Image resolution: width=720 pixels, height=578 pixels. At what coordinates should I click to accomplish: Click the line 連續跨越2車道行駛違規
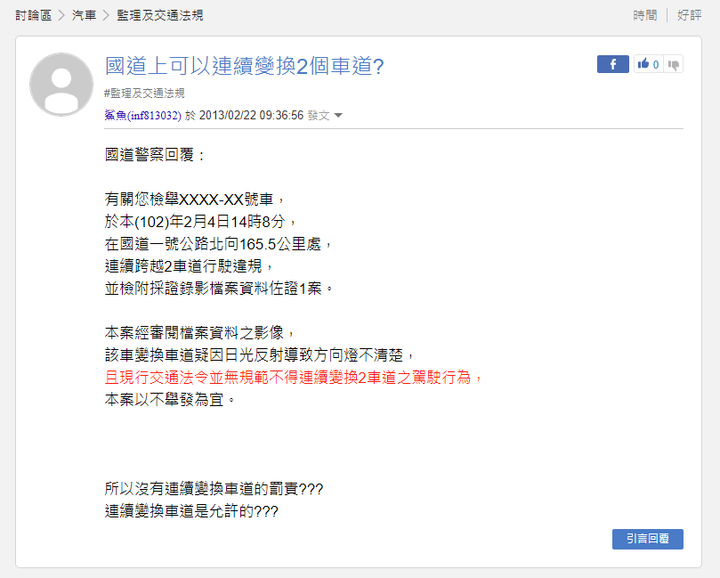pos(189,266)
